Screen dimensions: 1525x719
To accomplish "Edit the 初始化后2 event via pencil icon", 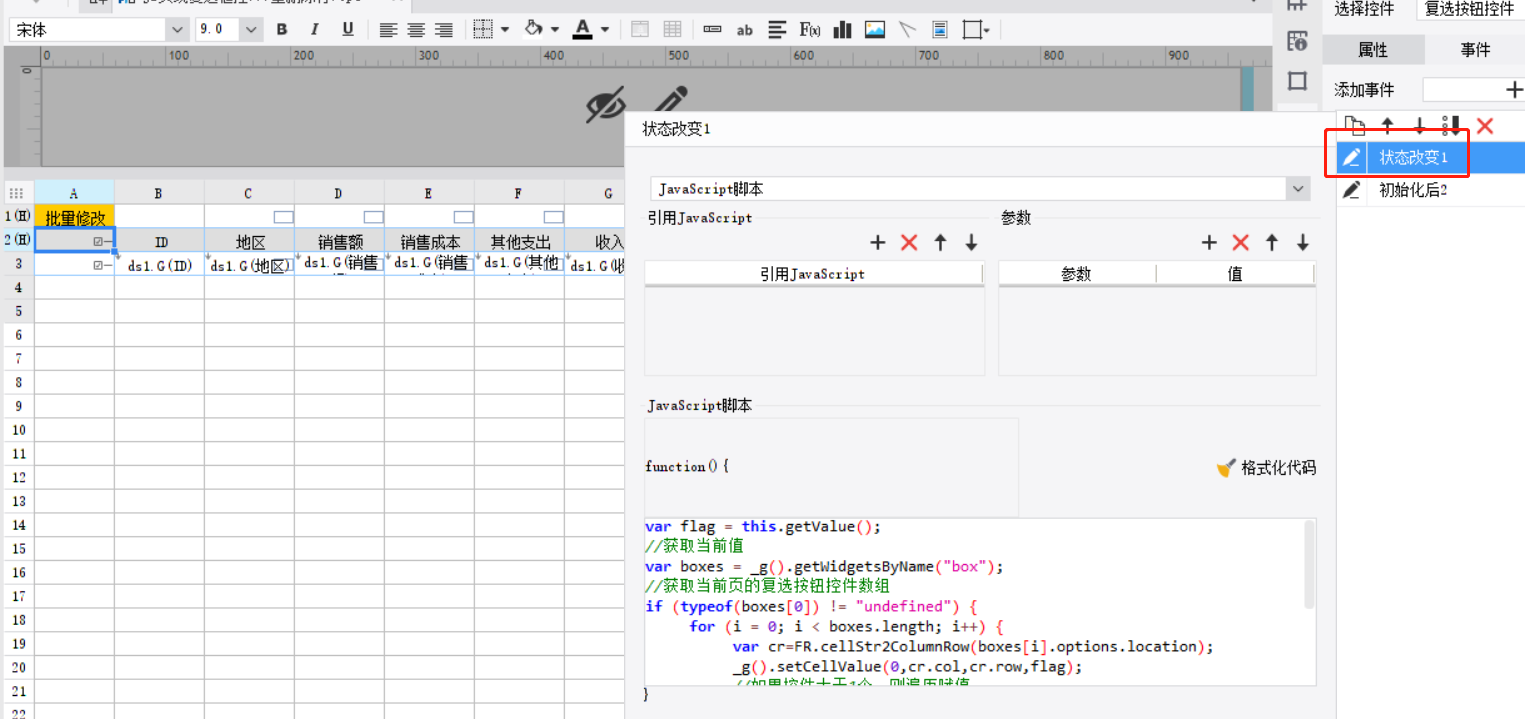I will click(x=1352, y=190).
